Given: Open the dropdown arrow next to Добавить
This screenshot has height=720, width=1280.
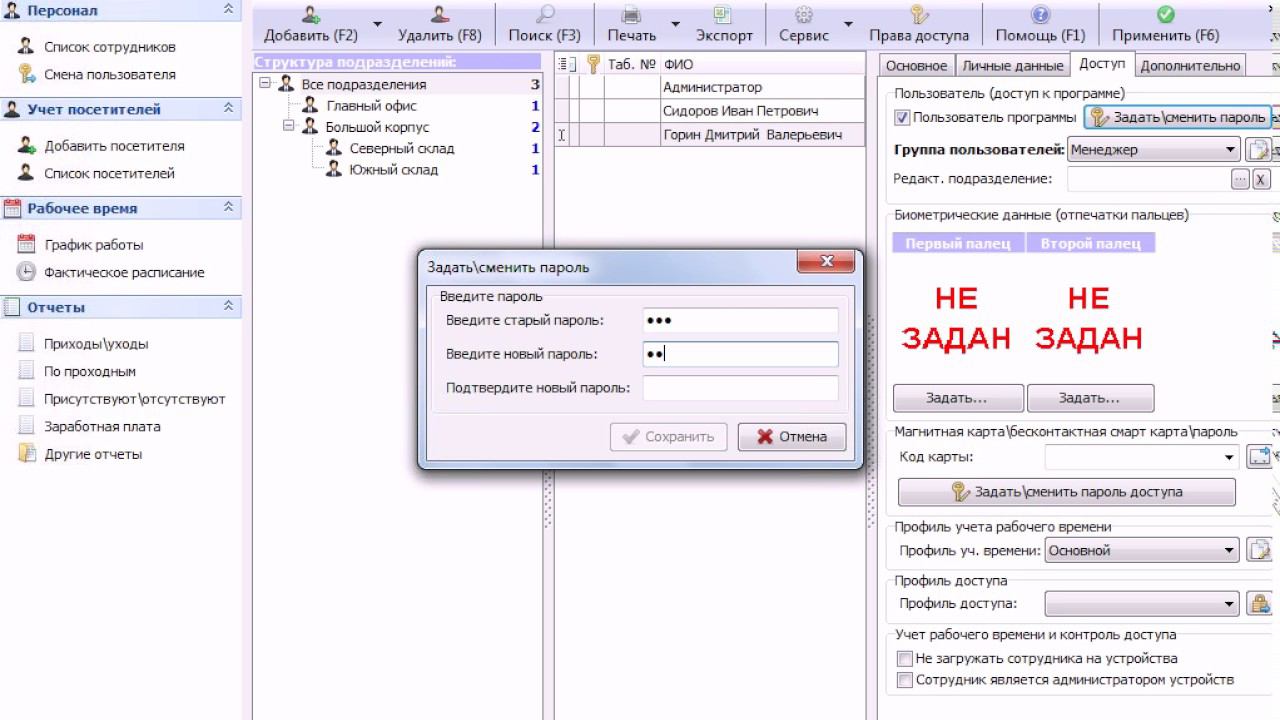Looking at the screenshot, I should pos(377,24).
